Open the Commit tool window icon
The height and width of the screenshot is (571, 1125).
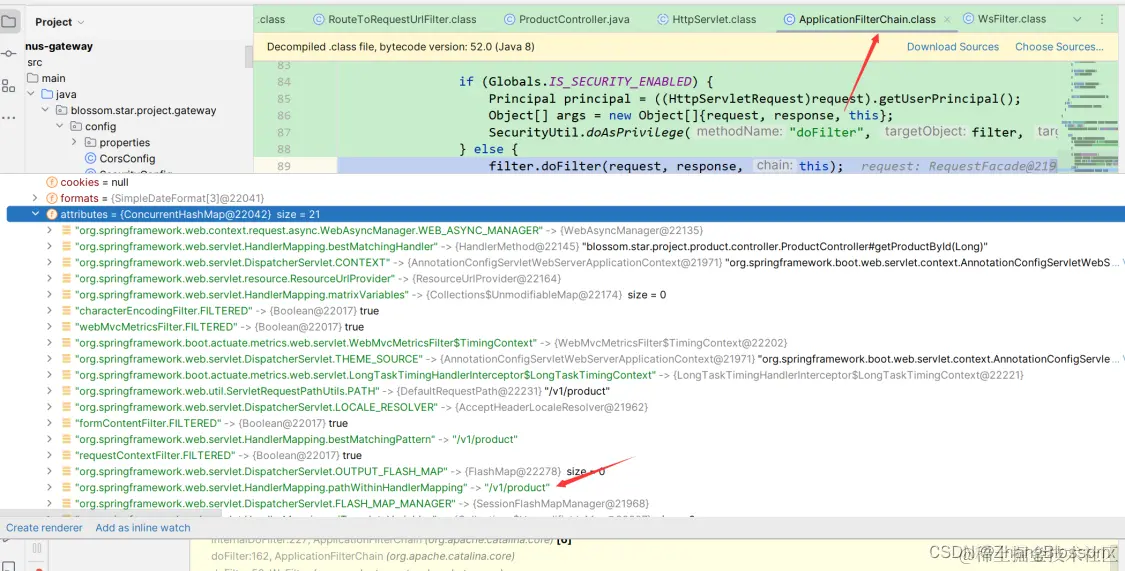(9, 54)
